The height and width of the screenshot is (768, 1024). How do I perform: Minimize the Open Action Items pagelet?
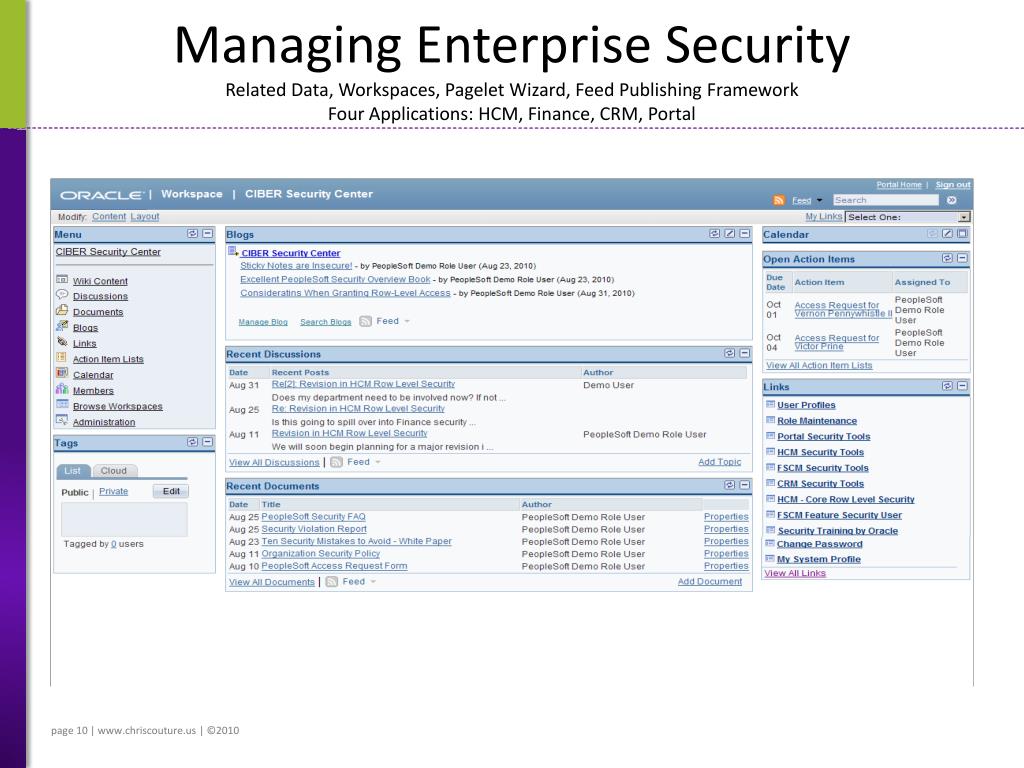pyautogui.click(x=962, y=259)
